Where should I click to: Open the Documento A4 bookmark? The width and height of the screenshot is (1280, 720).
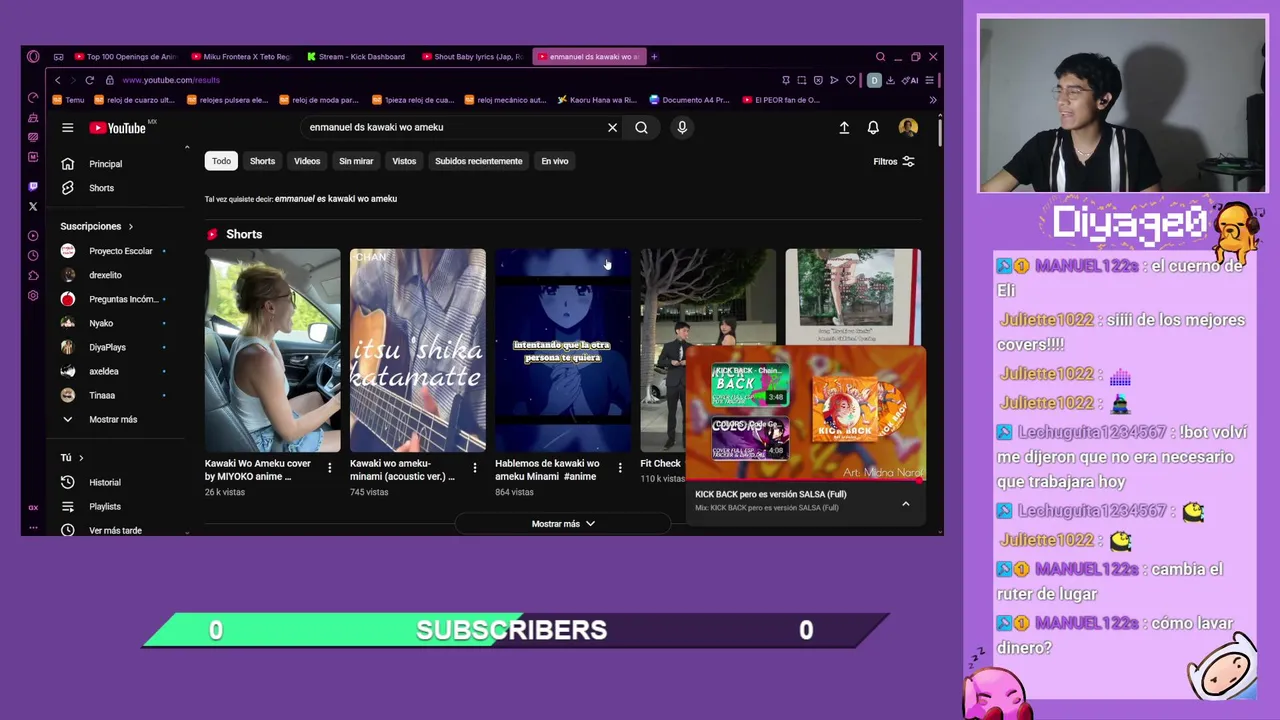690,100
